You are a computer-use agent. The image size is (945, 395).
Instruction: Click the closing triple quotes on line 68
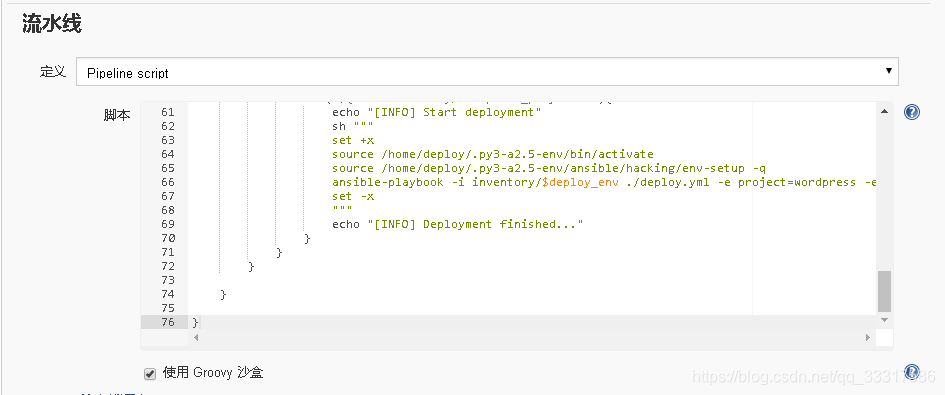click(342, 210)
